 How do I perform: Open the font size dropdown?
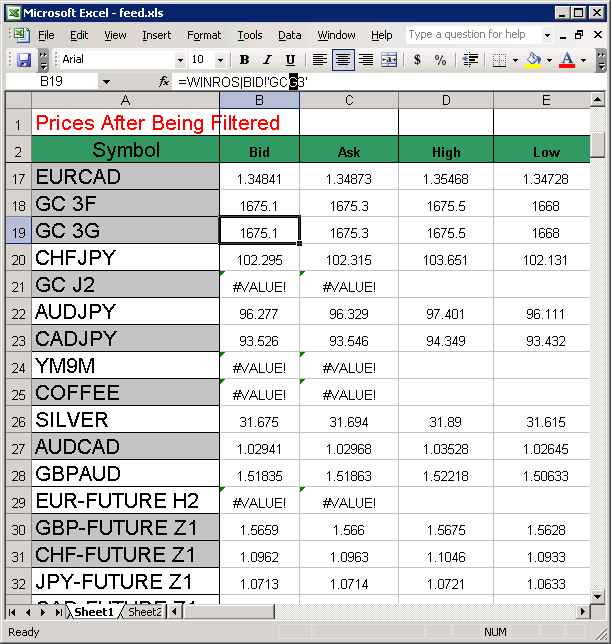point(222,60)
